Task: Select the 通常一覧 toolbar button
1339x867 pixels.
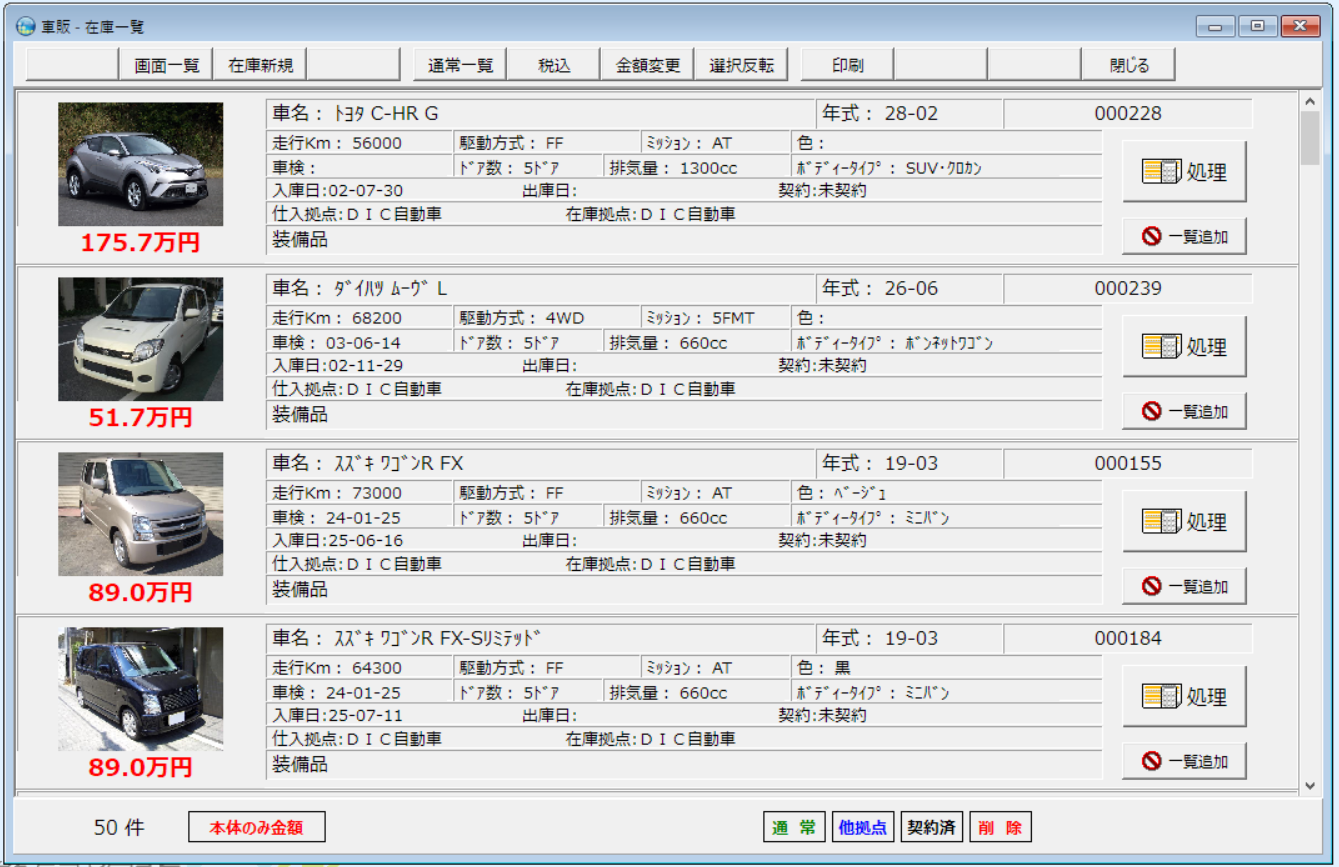Action: (460, 65)
